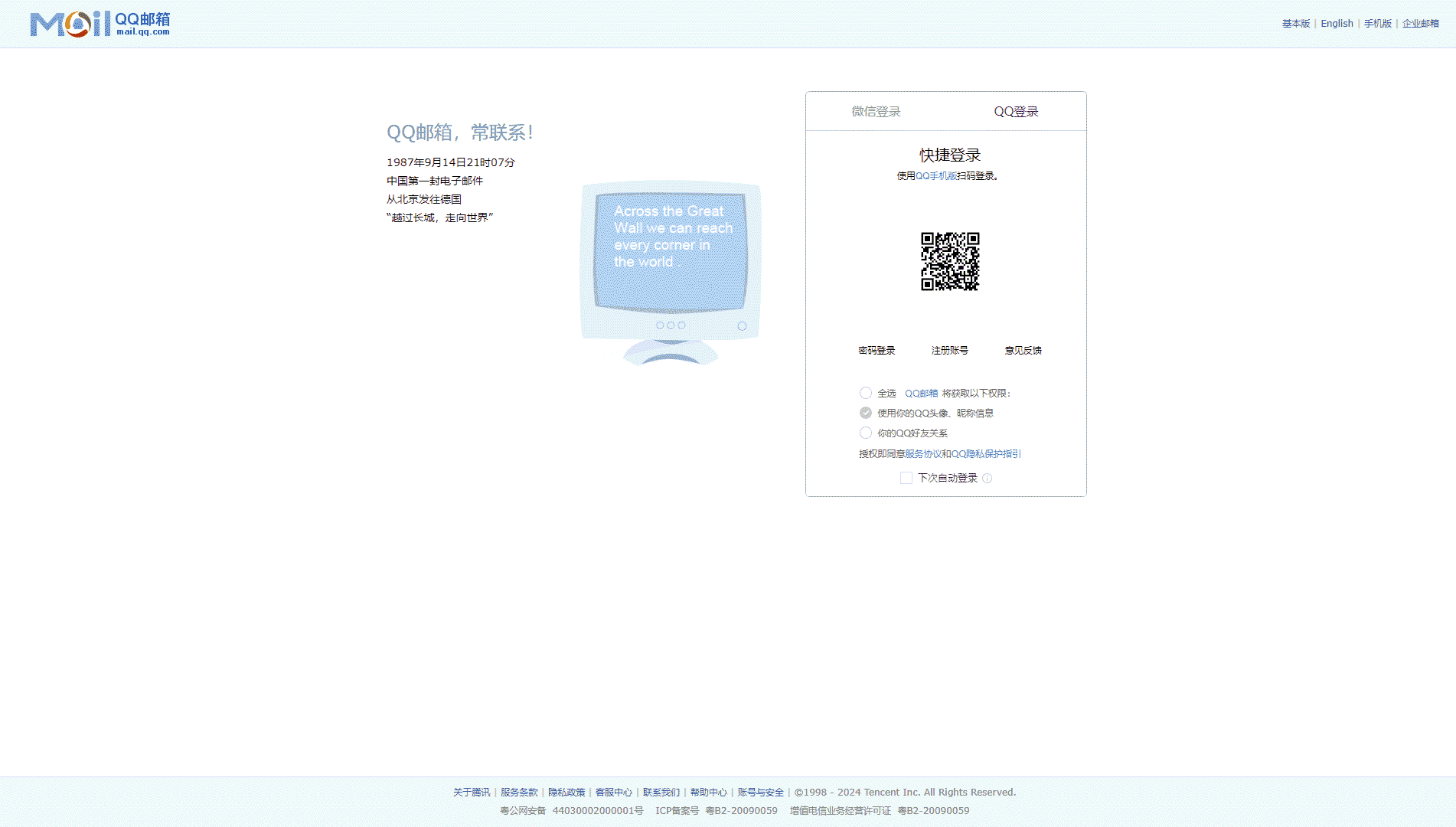
Task: Toggle 你的QQ好友关系 permission
Action: click(866, 433)
